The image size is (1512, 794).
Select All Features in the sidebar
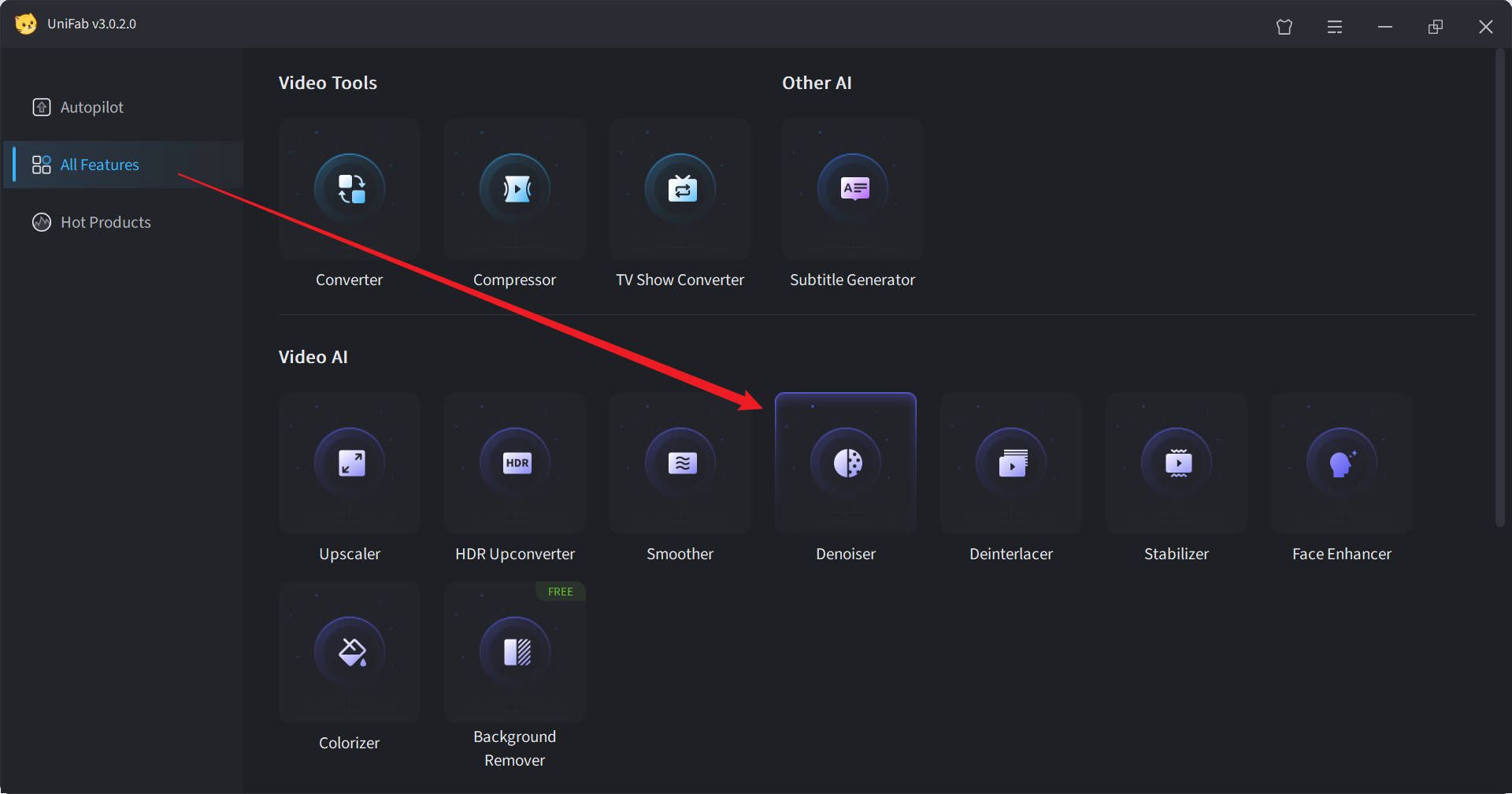pyautogui.click(x=123, y=165)
